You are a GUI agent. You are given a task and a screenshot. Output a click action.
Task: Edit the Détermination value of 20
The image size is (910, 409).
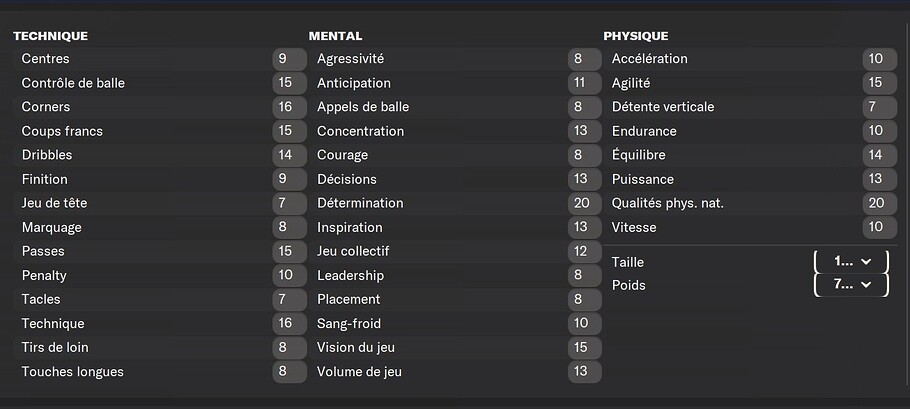(584, 203)
